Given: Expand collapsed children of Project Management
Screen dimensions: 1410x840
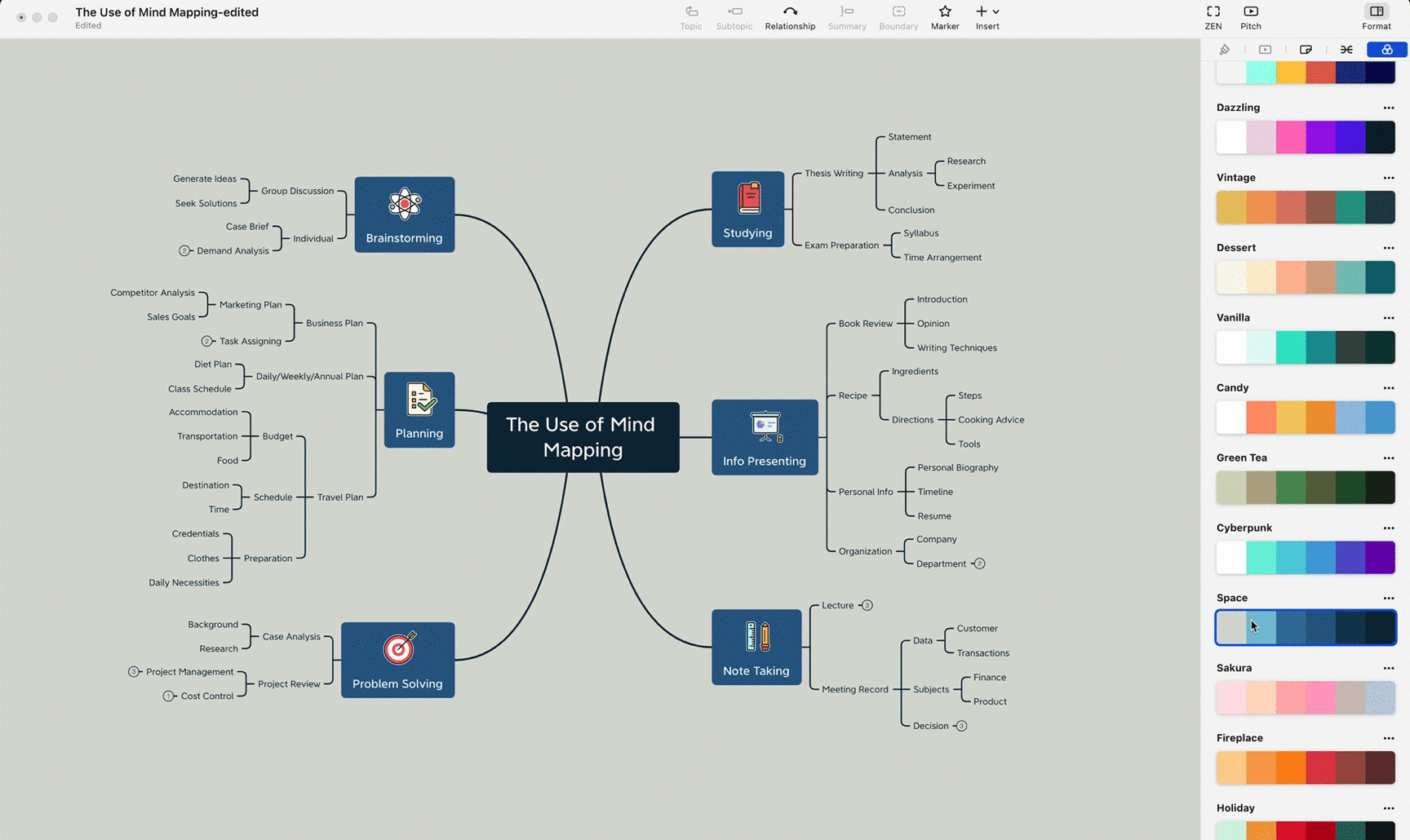Looking at the screenshot, I should coord(134,672).
